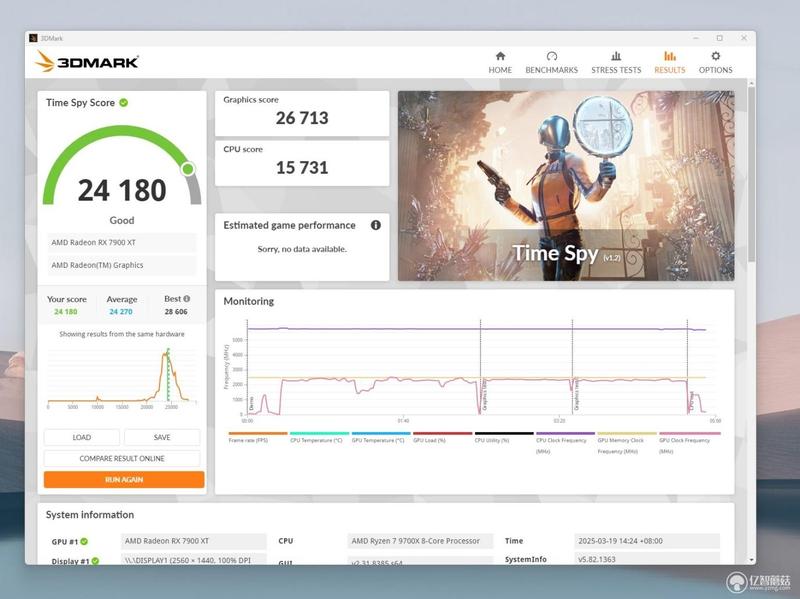Toggle GPU Memory Clock Frequency legend series

click(x=627, y=443)
